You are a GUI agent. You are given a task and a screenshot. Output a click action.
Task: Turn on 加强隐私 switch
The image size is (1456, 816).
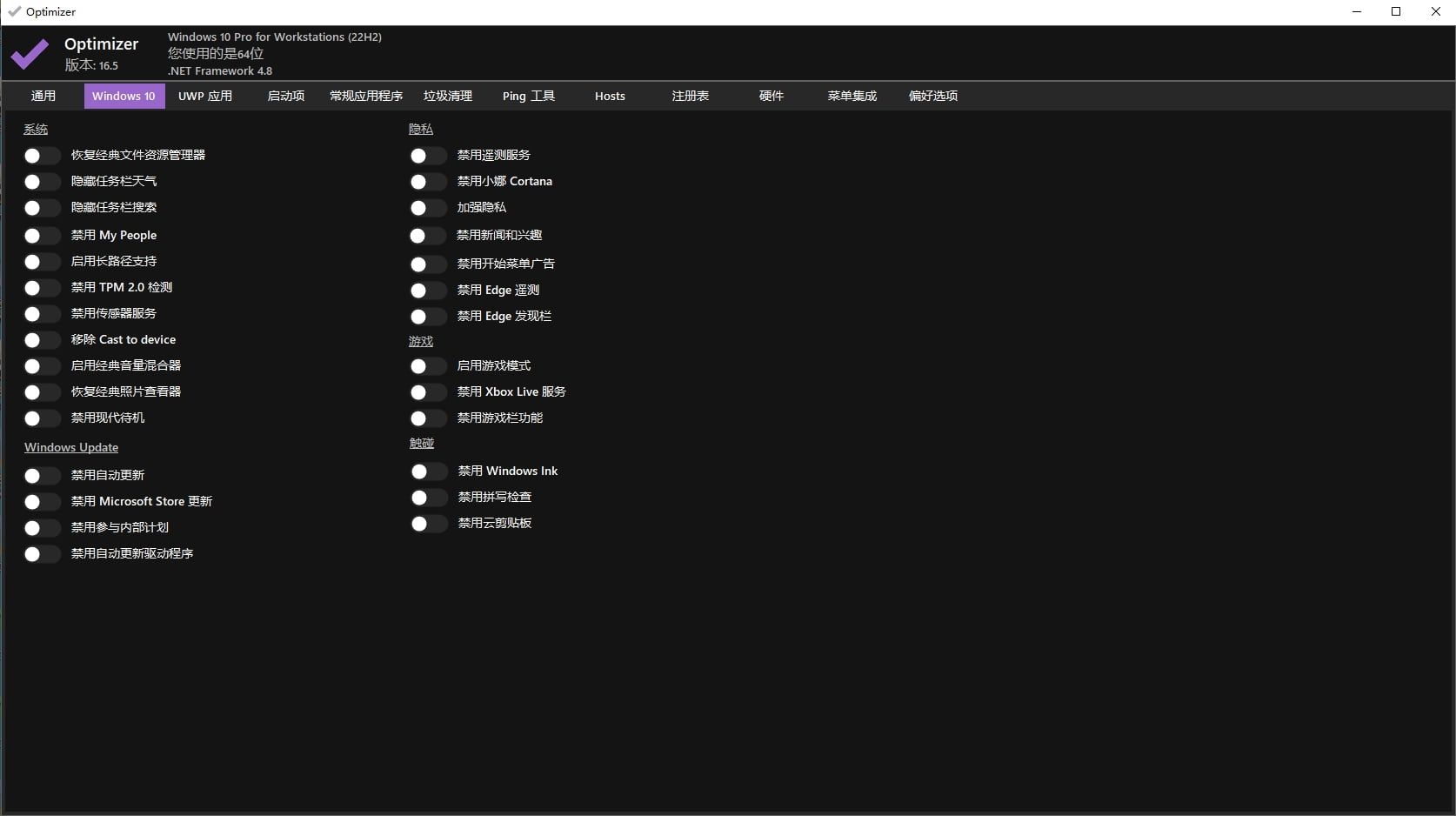click(x=427, y=208)
